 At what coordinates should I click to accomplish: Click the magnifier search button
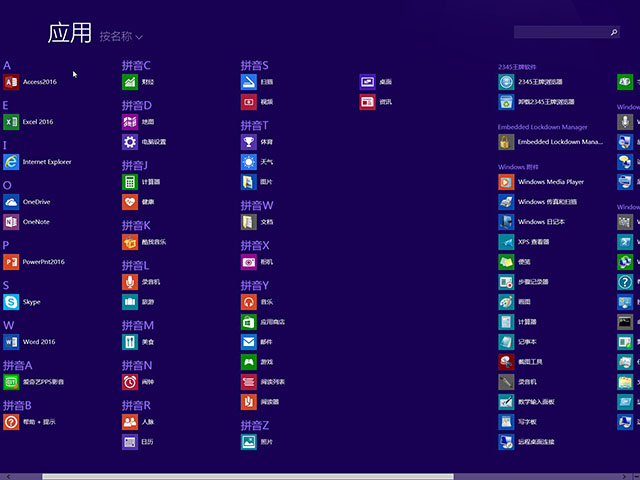click(614, 32)
